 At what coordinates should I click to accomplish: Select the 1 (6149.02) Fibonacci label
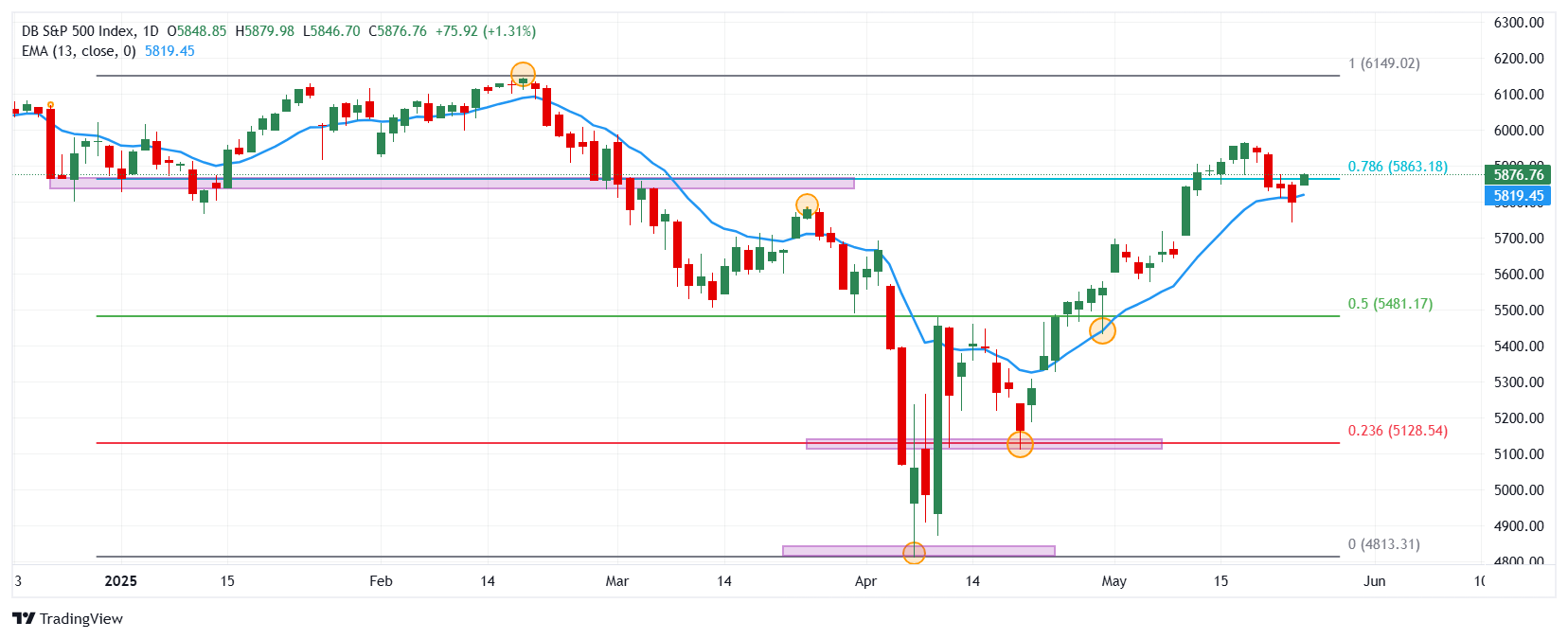pyautogui.click(x=1384, y=63)
